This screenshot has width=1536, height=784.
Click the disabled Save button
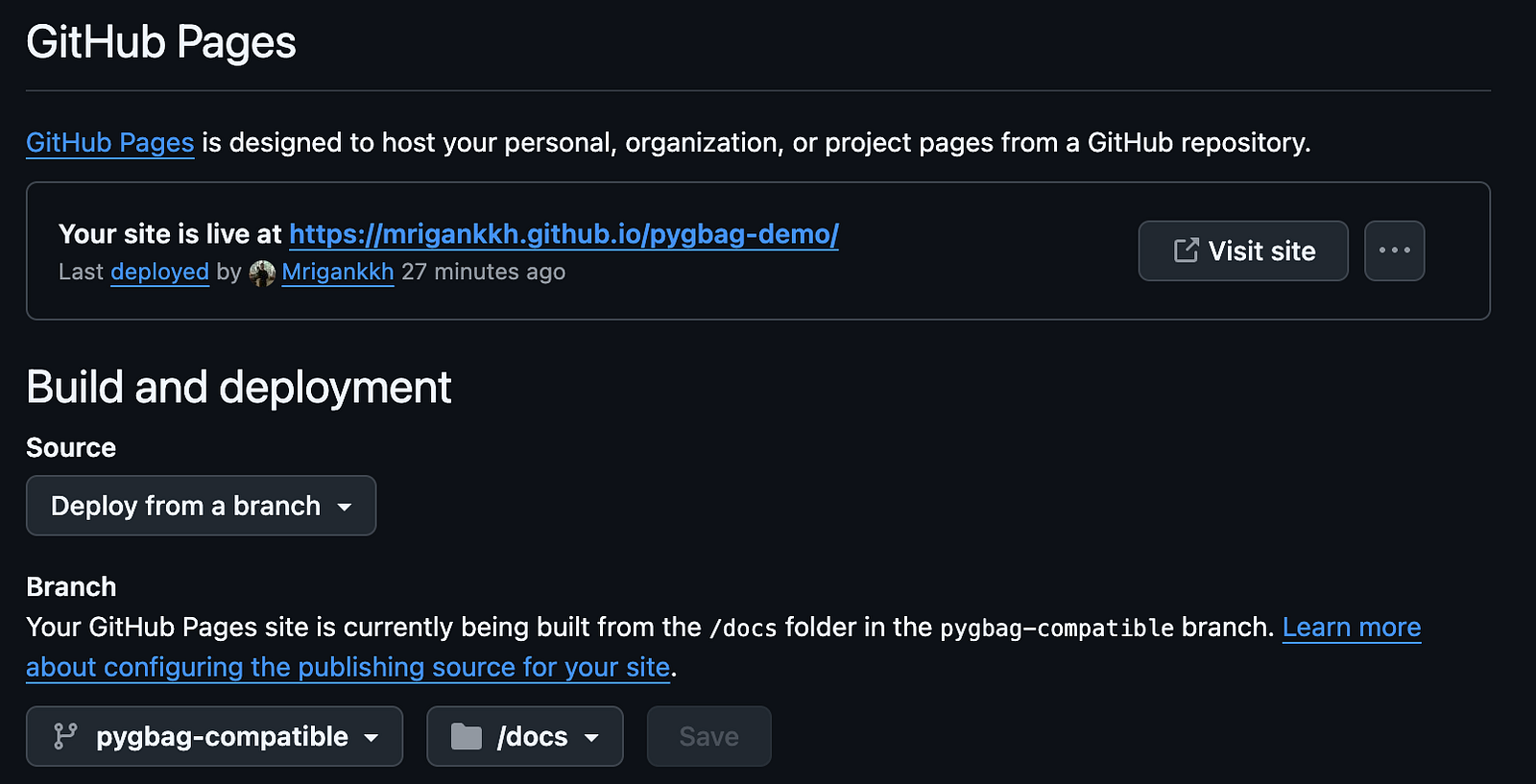point(709,736)
